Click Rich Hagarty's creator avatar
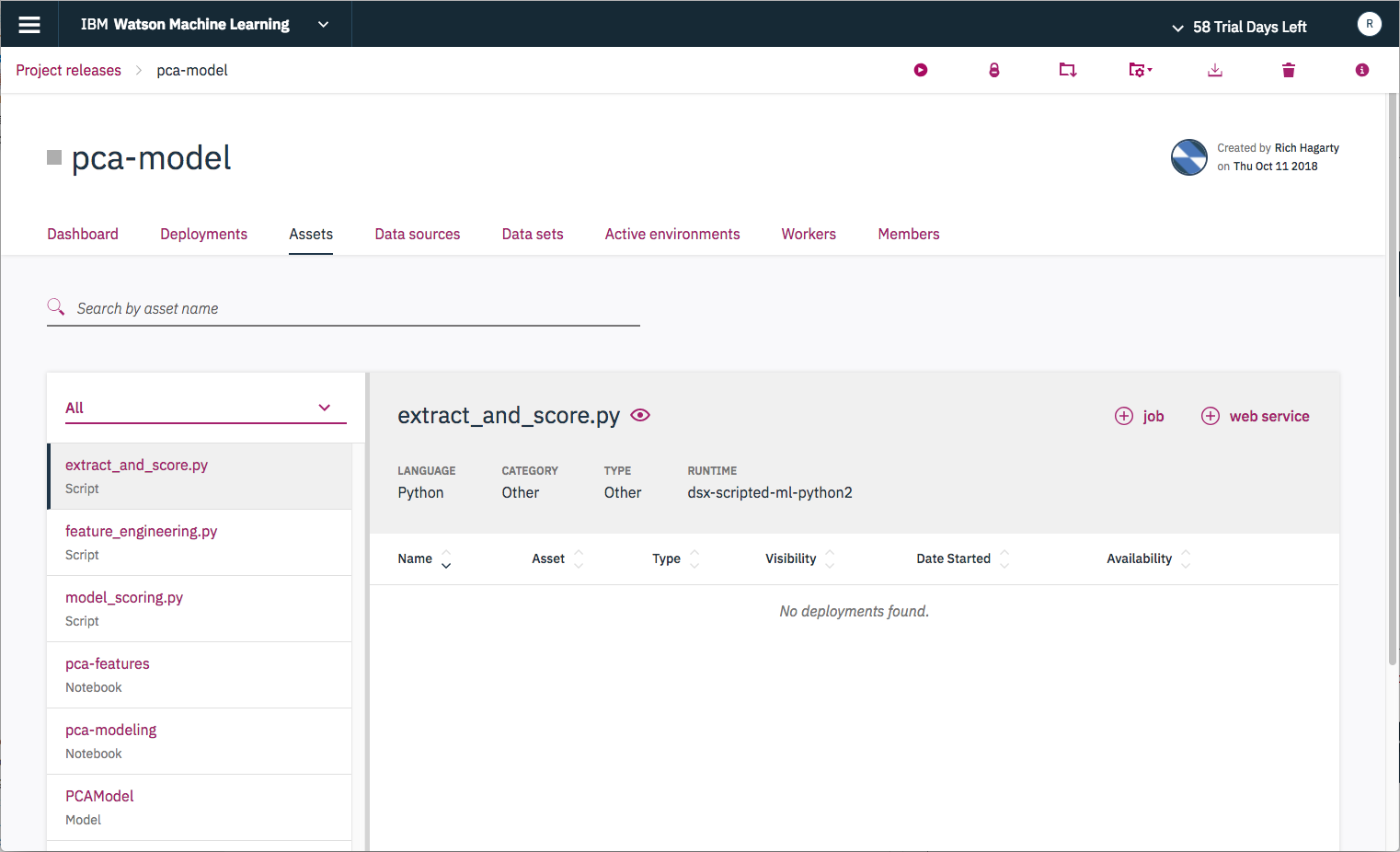 pos(1189,157)
